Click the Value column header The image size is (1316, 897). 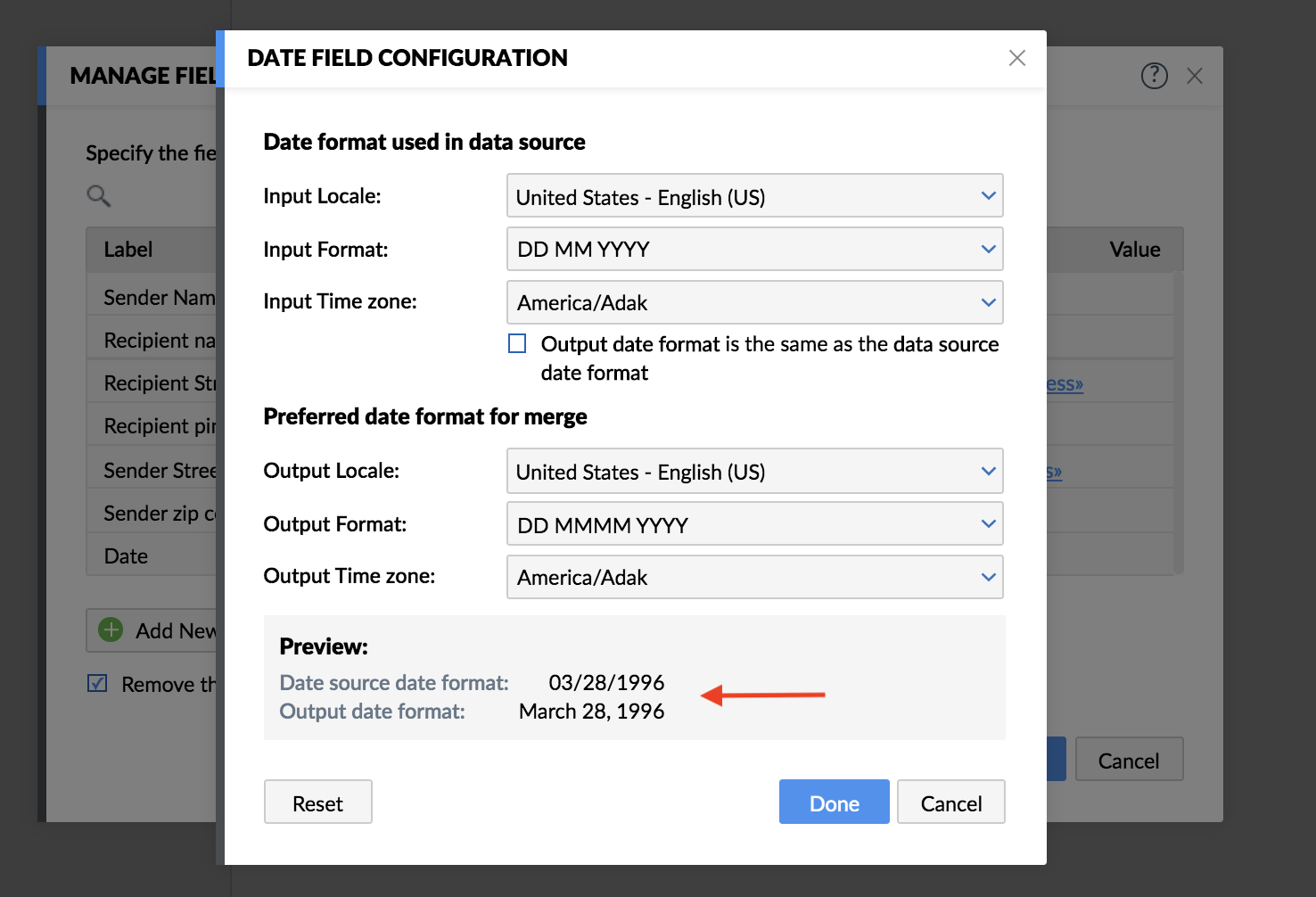(1134, 250)
